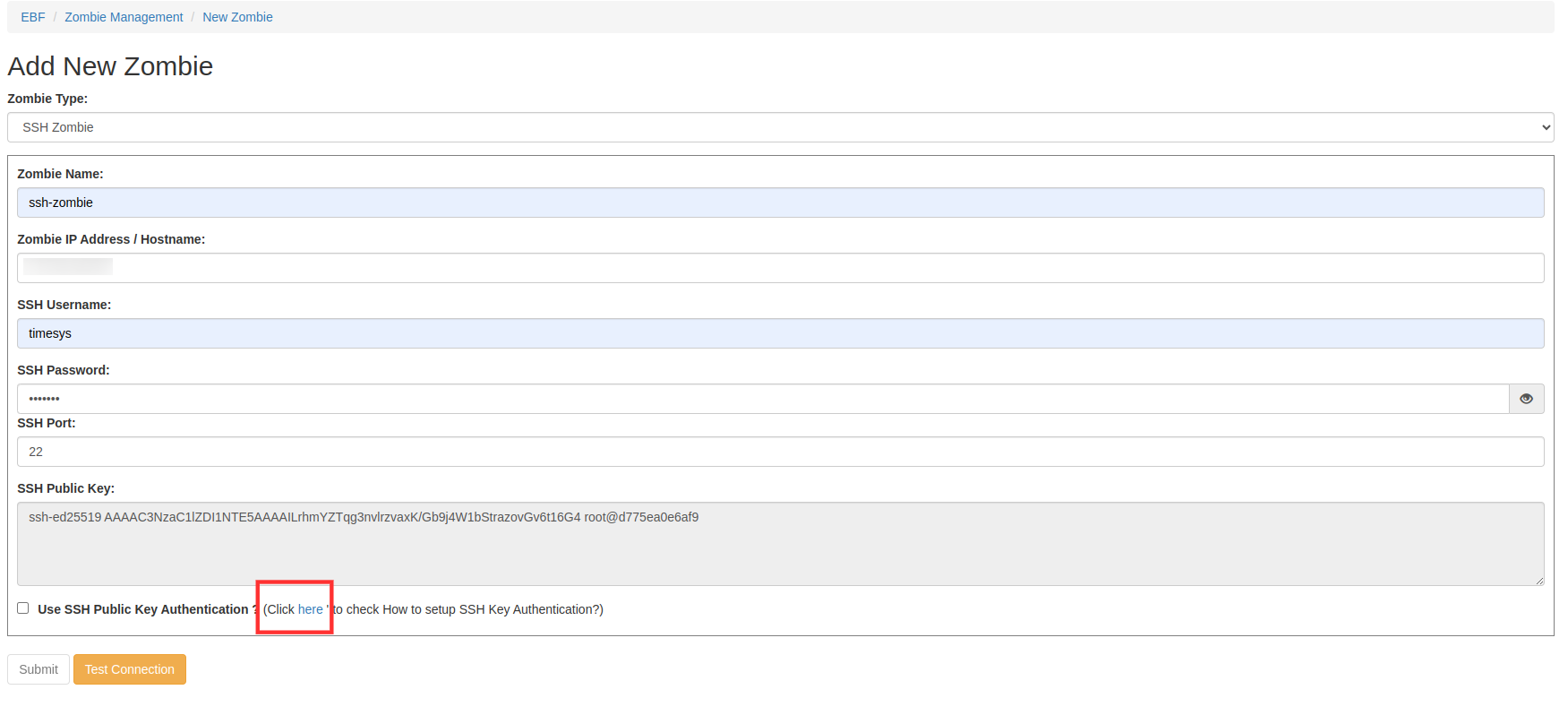Click the 'Zombie Type:' label
The image size is (1568, 724).
pyautogui.click(x=47, y=99)
